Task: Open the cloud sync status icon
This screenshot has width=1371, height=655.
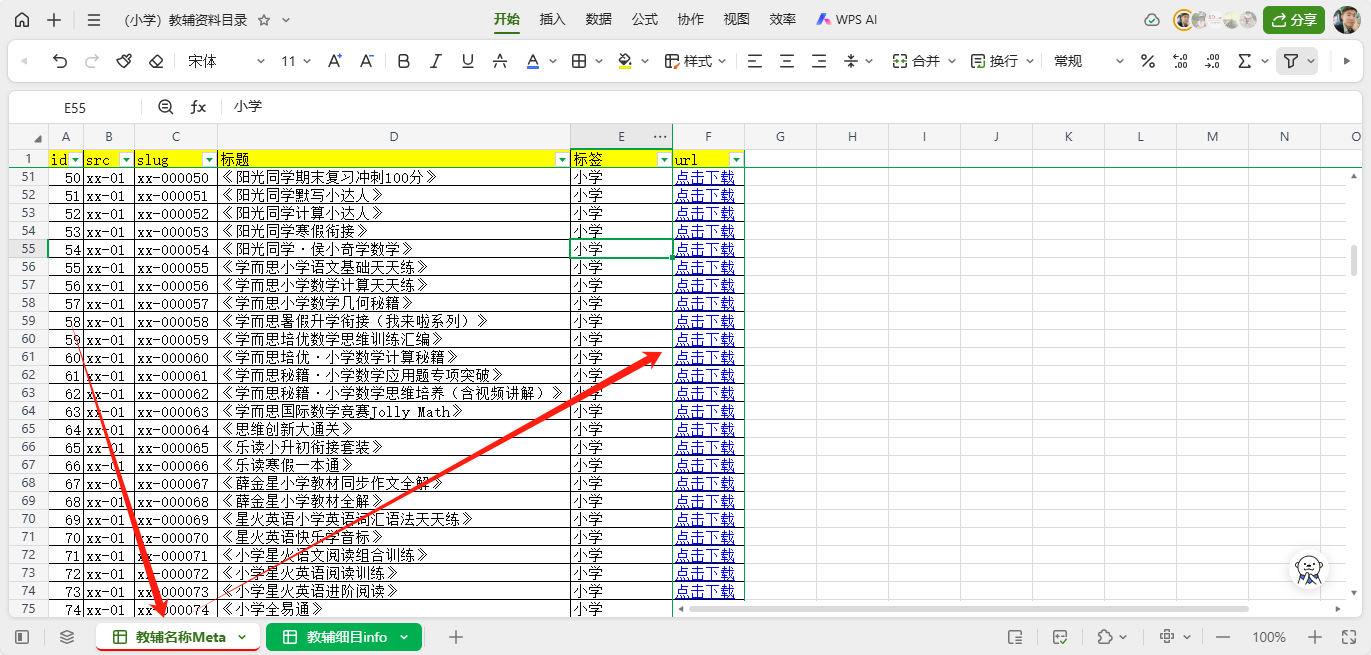Action: 1152,20
